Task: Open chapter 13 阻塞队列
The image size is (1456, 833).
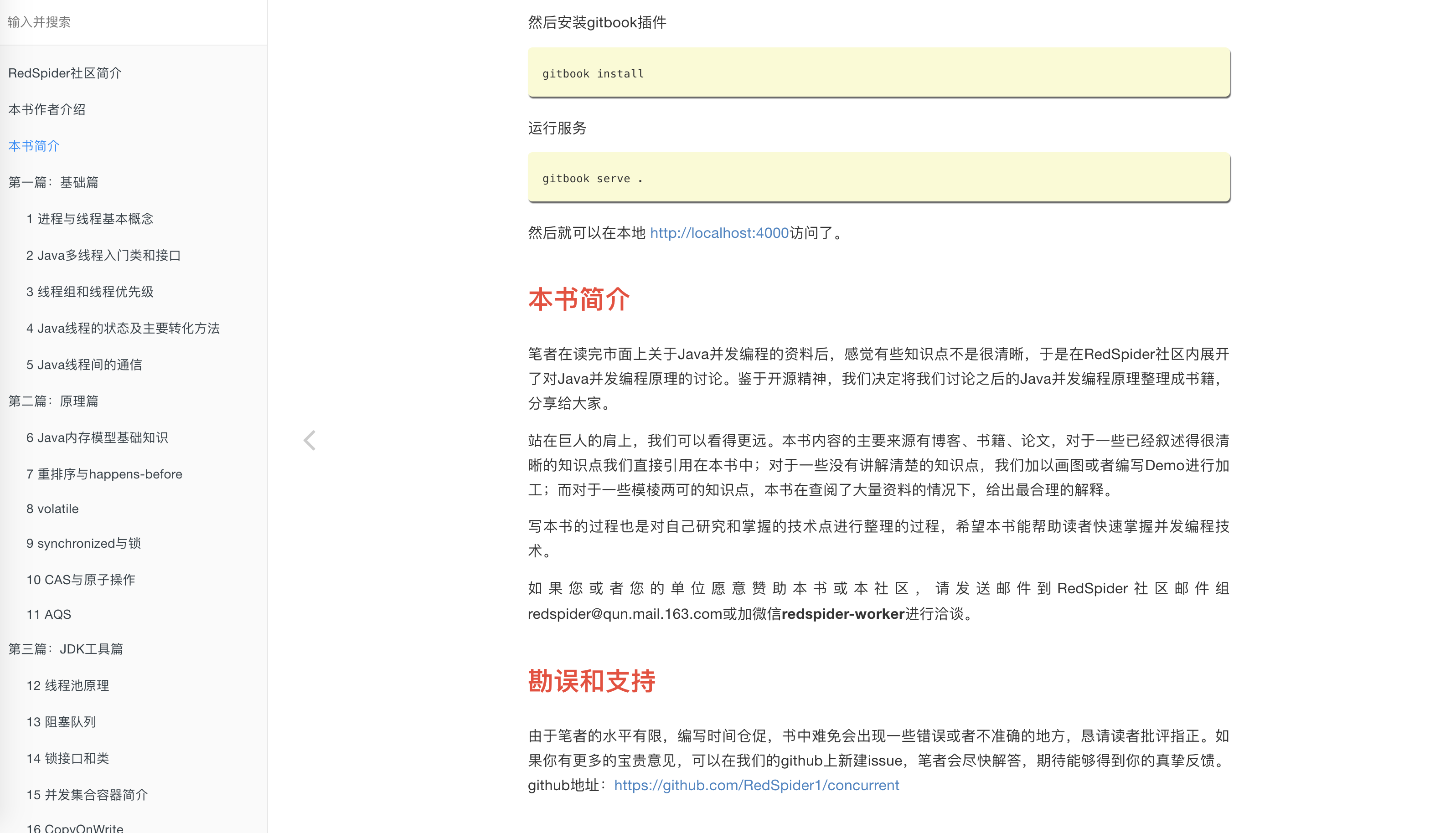Action: (x=61, y=721)
